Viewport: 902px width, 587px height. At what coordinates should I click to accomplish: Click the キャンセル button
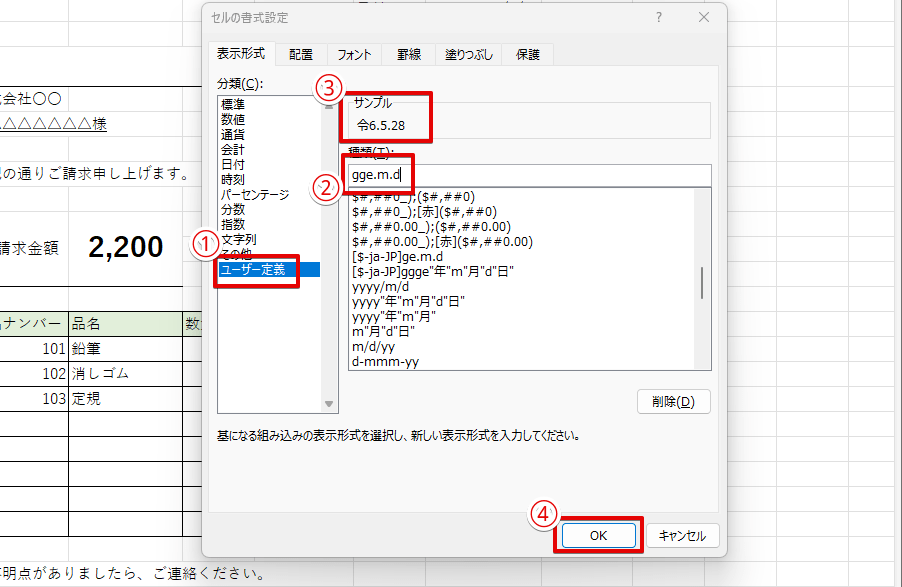pyautogui.click(x=682, y=536)
